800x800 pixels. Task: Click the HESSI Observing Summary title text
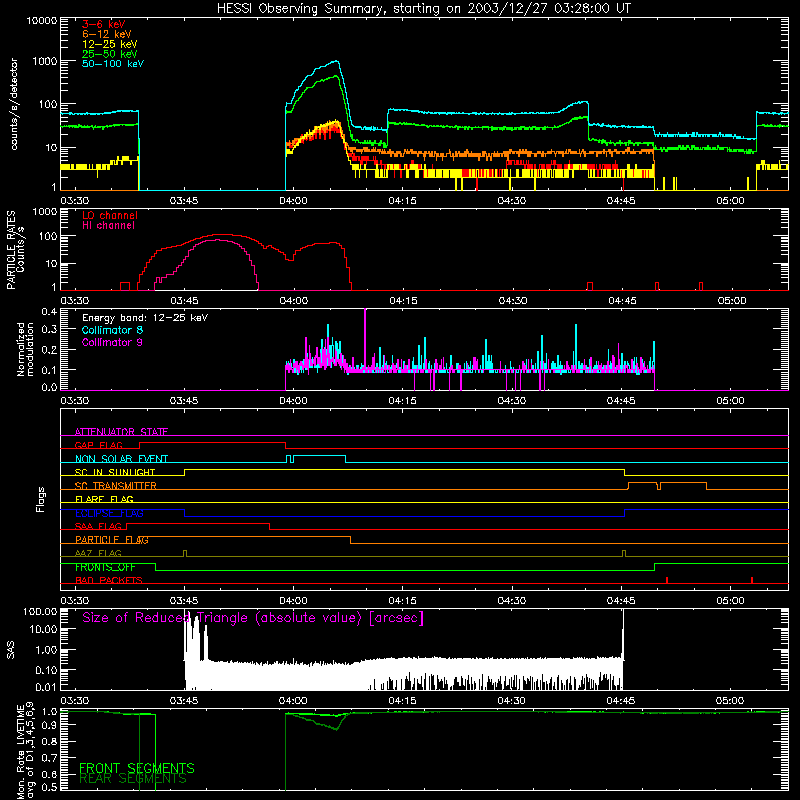(423, 9)
